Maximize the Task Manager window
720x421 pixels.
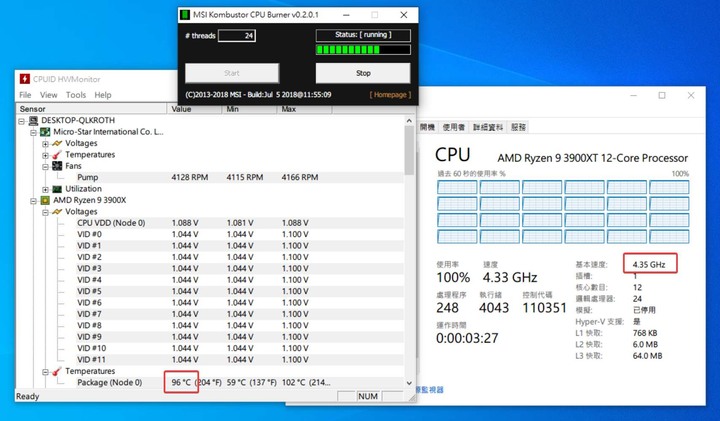click(662, 95)
